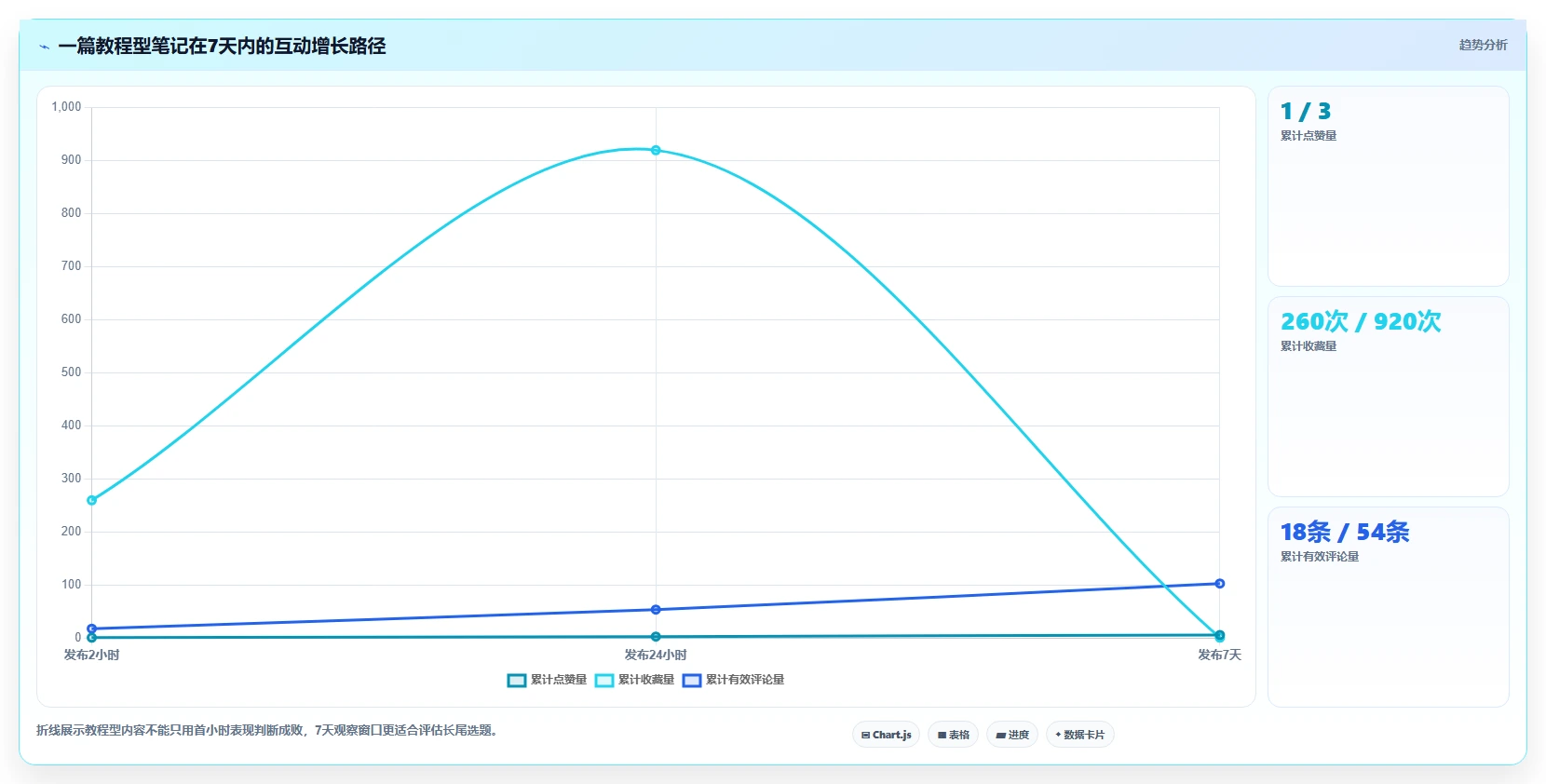The width and height of the screenshot is (1546, 784).
Task: Open the 累计点赞量 card showing 1 / 3
Action: coord(1389,186)
